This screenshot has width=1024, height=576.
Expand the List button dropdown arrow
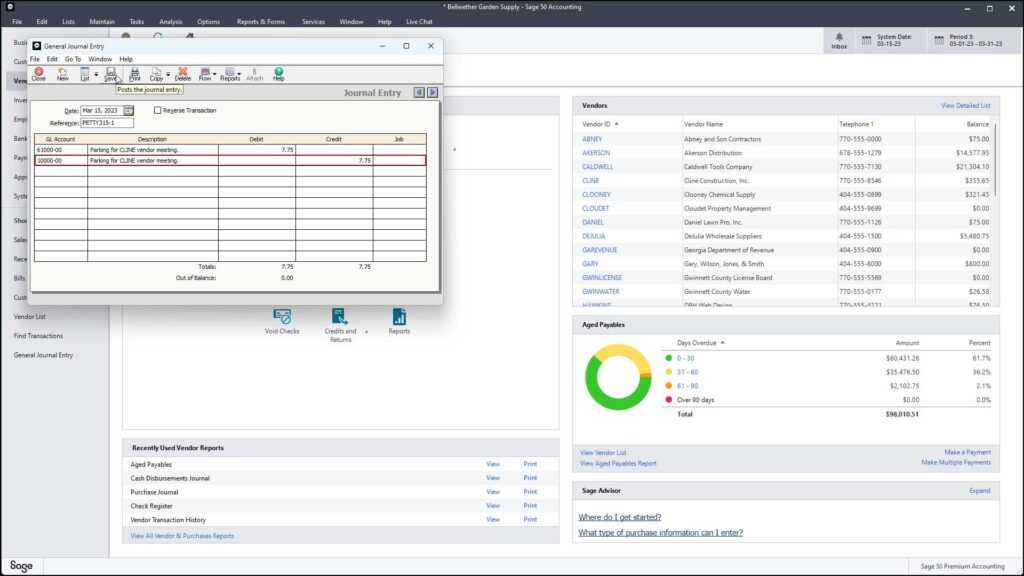(x=96, y=74)
